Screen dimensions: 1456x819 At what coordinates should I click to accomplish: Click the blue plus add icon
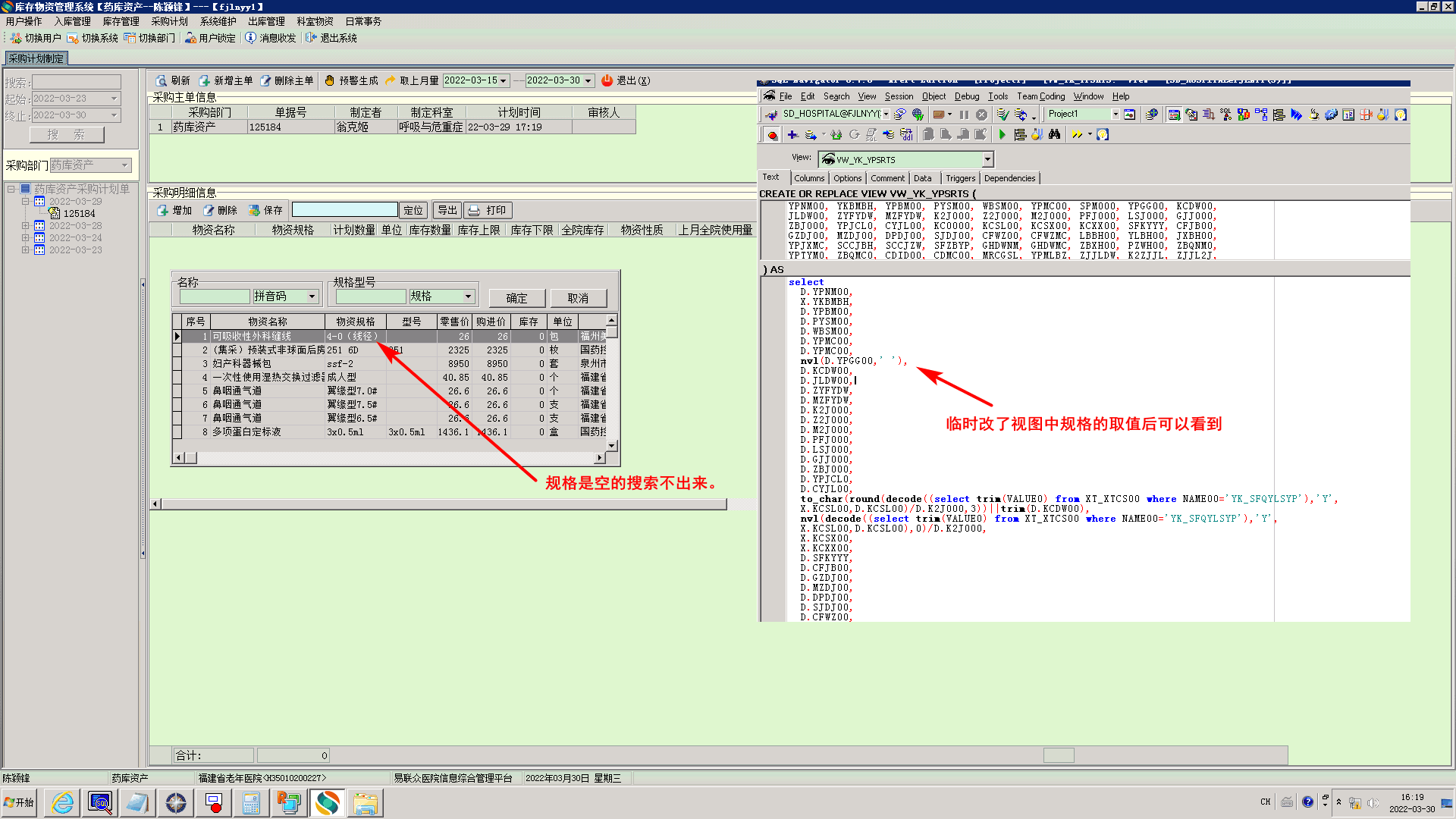[792, 135]
